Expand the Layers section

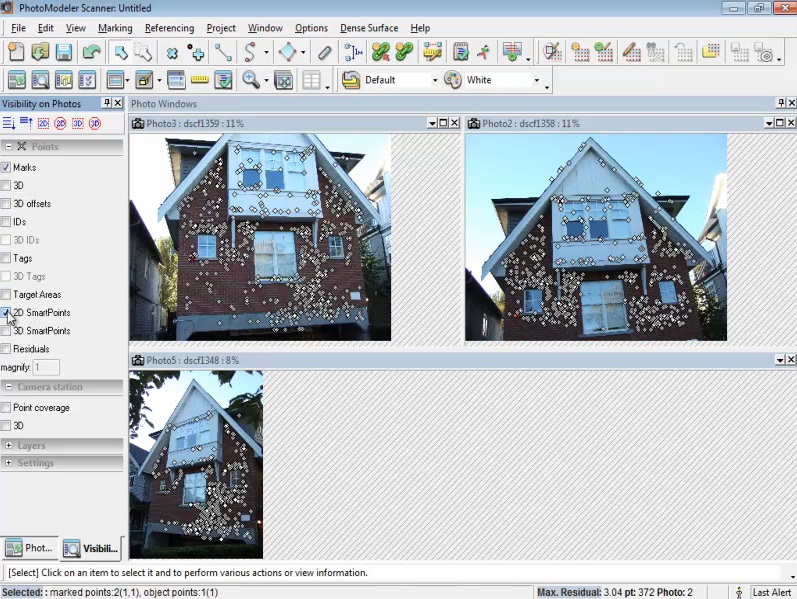[x=9, y=445]
